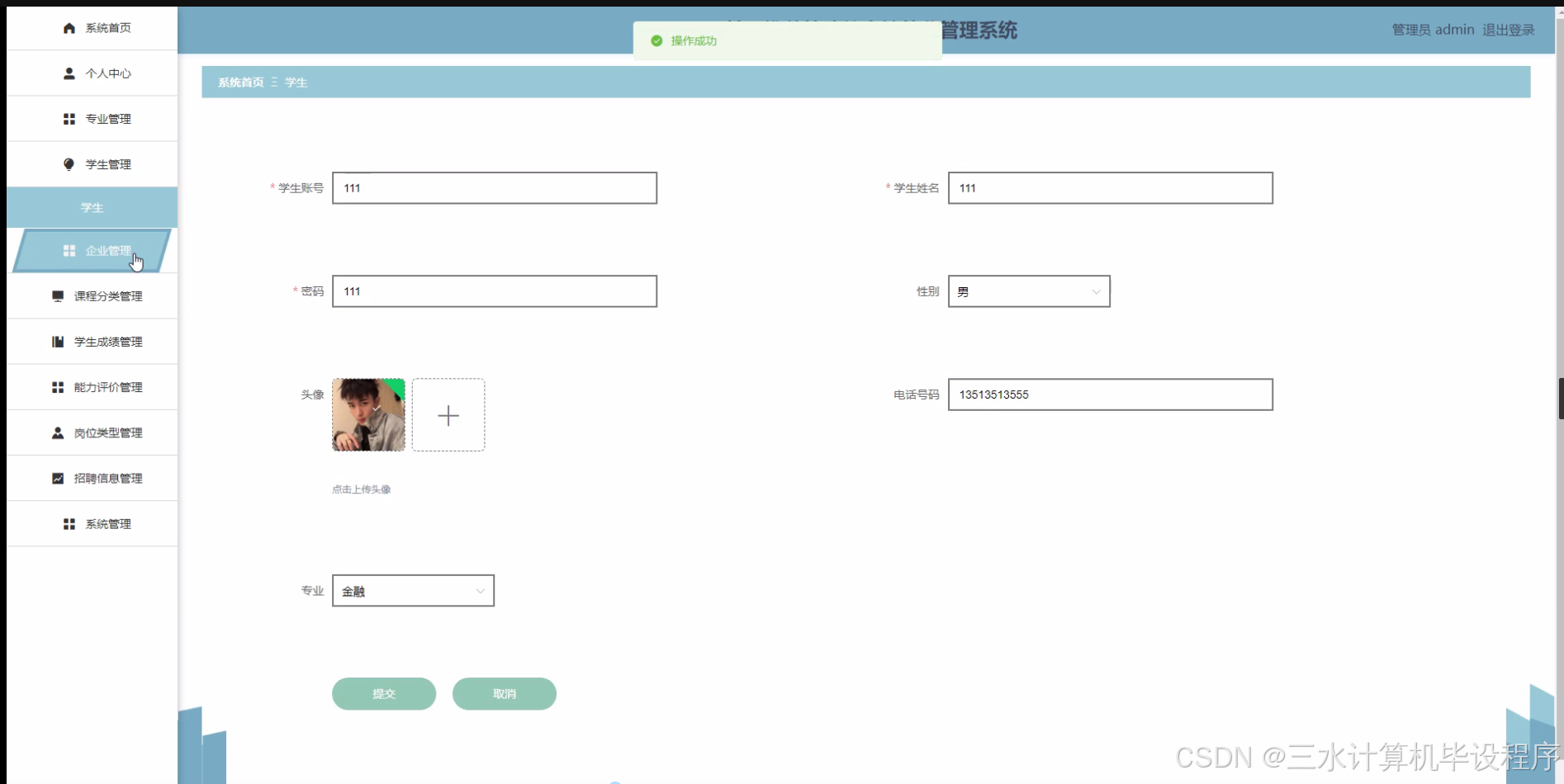Click 点击上传头像 upload link

[361, 489]
